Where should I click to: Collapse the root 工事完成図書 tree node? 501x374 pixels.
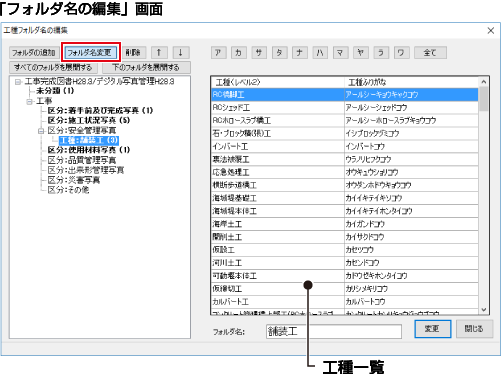tap(18, 82)
